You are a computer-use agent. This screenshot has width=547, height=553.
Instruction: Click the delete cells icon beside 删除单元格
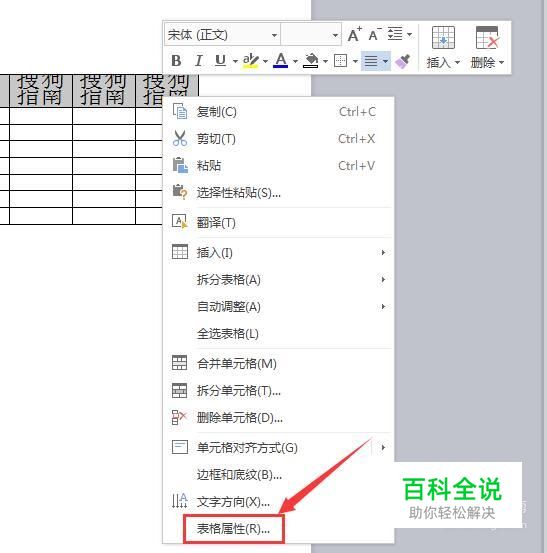(x=179, y=417)
